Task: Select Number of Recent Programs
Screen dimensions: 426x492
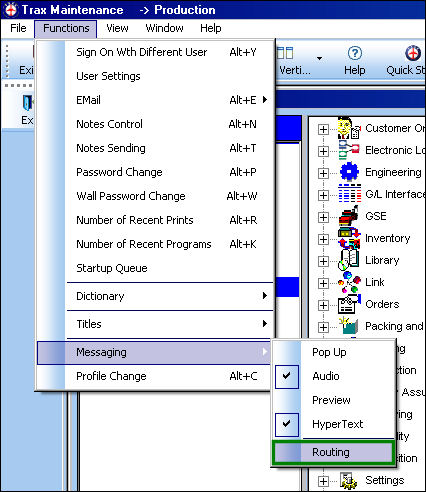Action: (154, 244)
